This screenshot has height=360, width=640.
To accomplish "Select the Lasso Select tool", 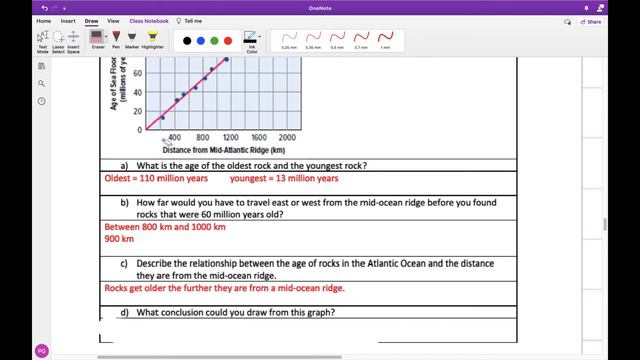I will (x=58, y=41).
